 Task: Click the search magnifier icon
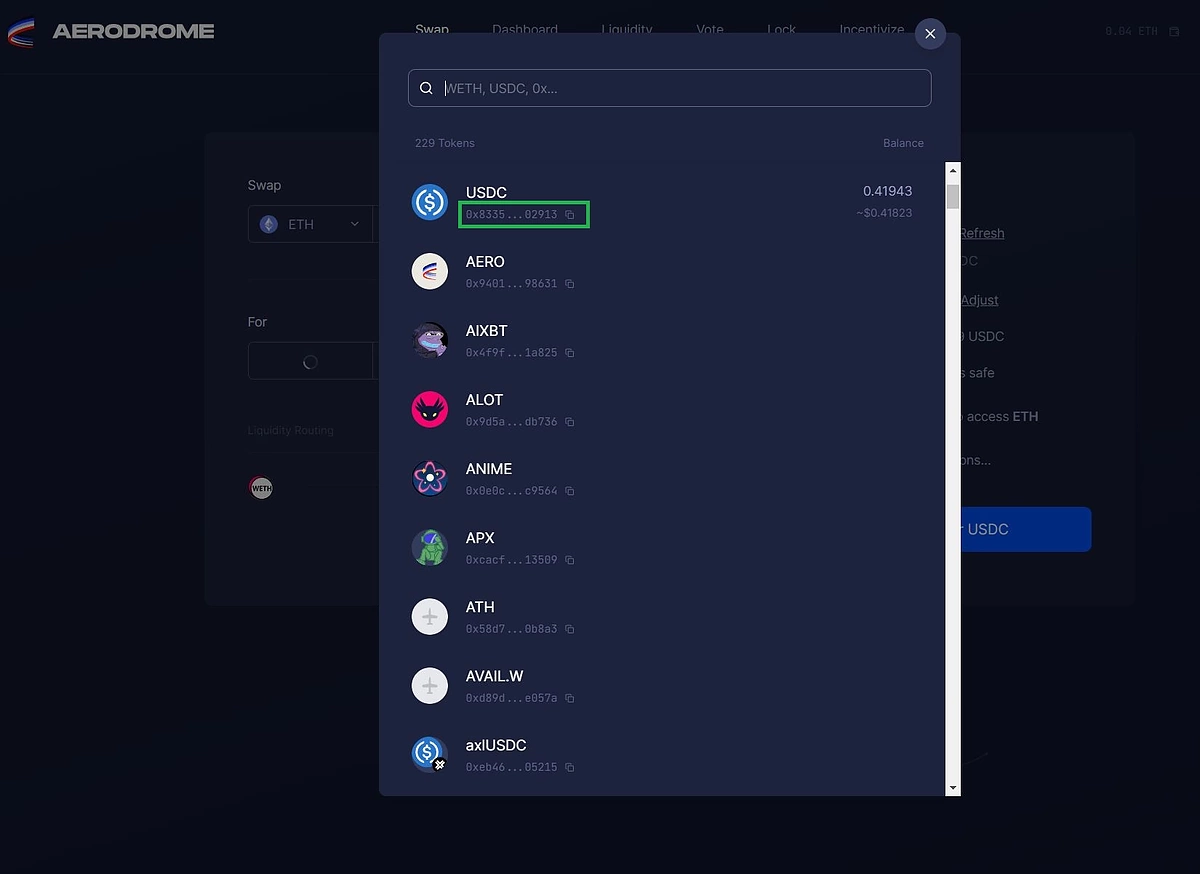point(426,88)
